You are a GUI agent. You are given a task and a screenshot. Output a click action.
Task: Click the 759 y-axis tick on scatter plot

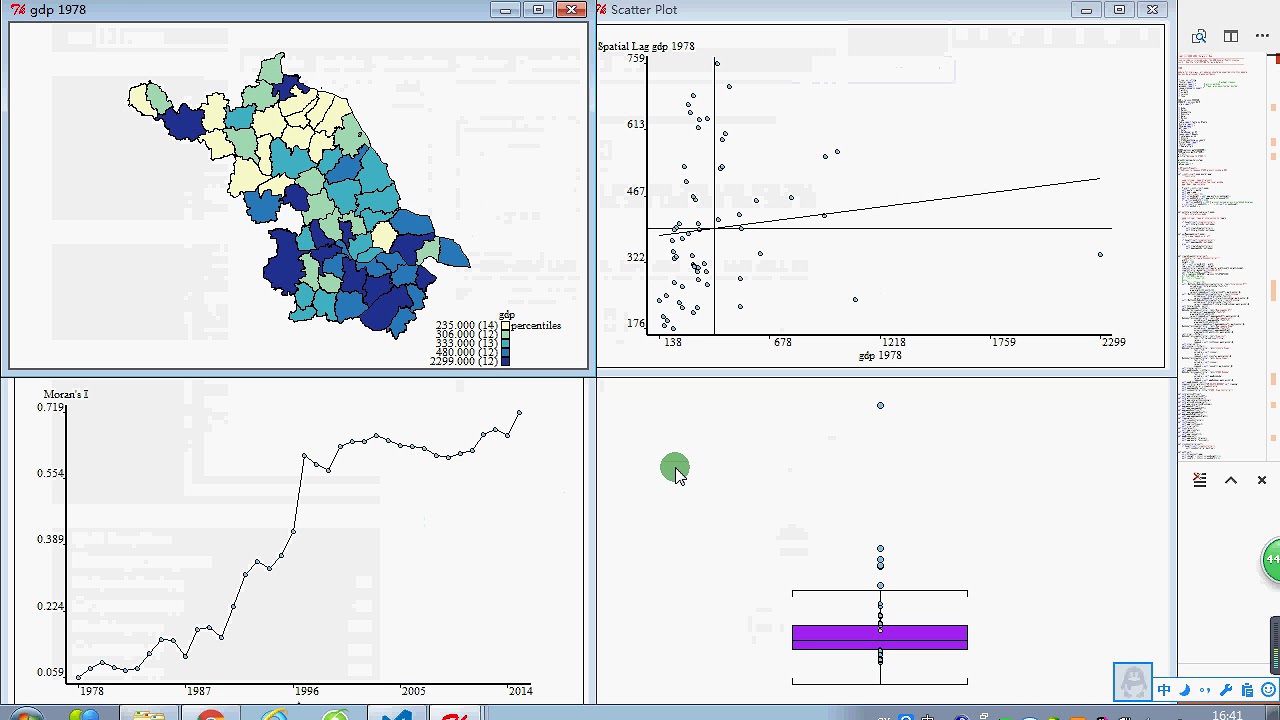click(x=636, y=59)
